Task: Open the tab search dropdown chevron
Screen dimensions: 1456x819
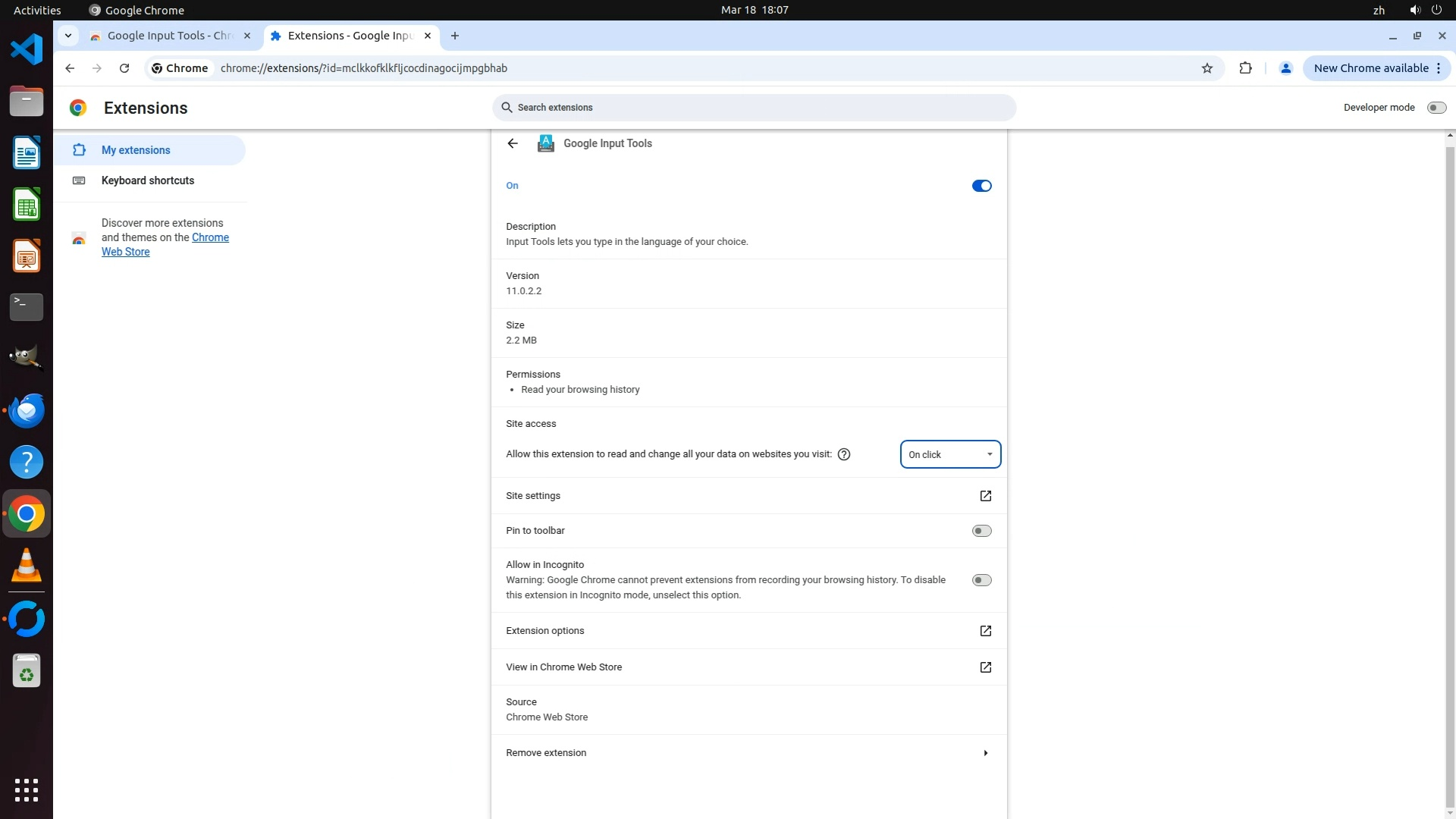Action: 68,36
